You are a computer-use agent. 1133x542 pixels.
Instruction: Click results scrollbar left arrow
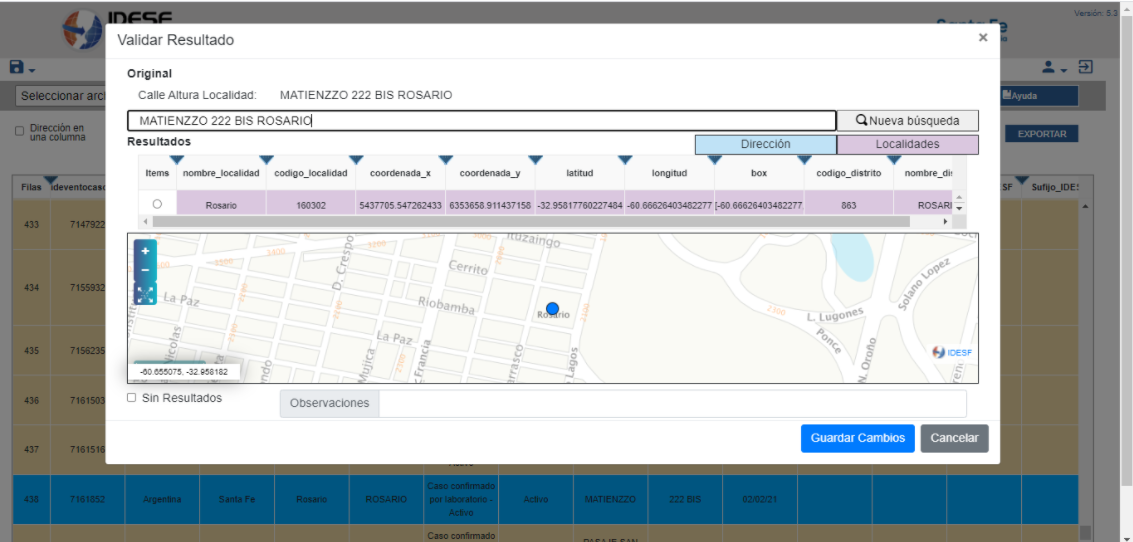point(146,222)
